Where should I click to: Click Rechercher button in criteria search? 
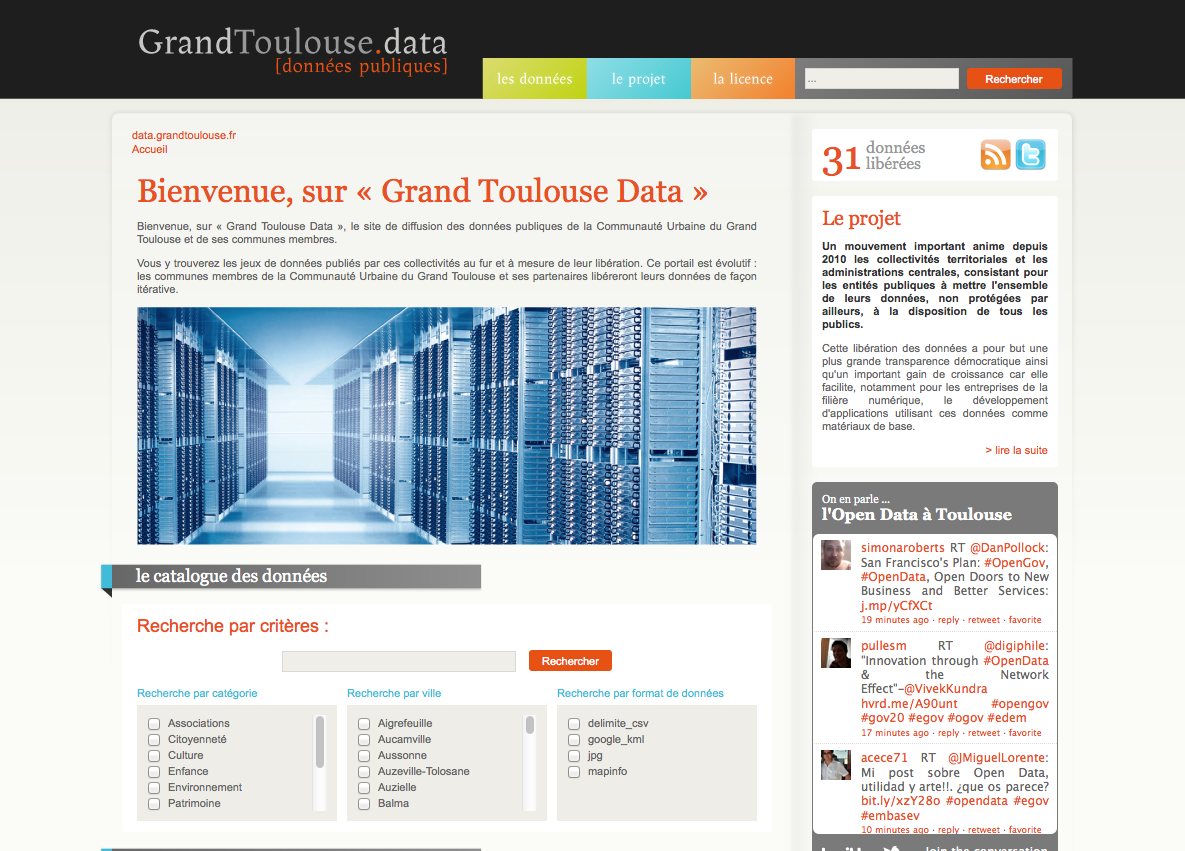[570, 661]
